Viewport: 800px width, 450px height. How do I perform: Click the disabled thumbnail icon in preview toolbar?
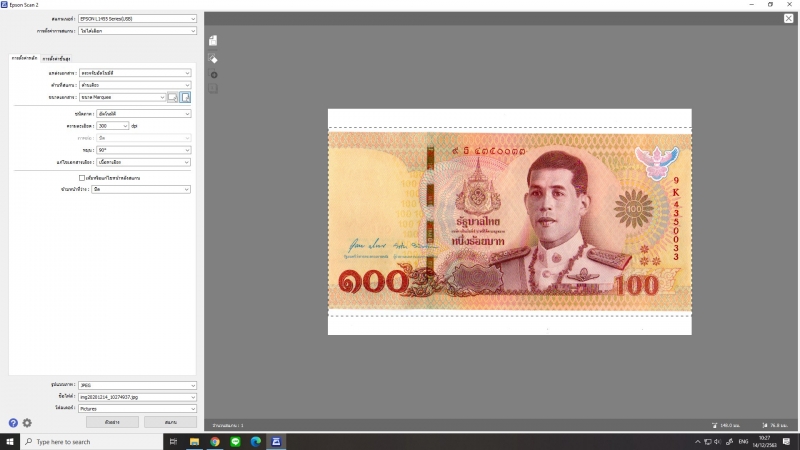tap(213, 89)
